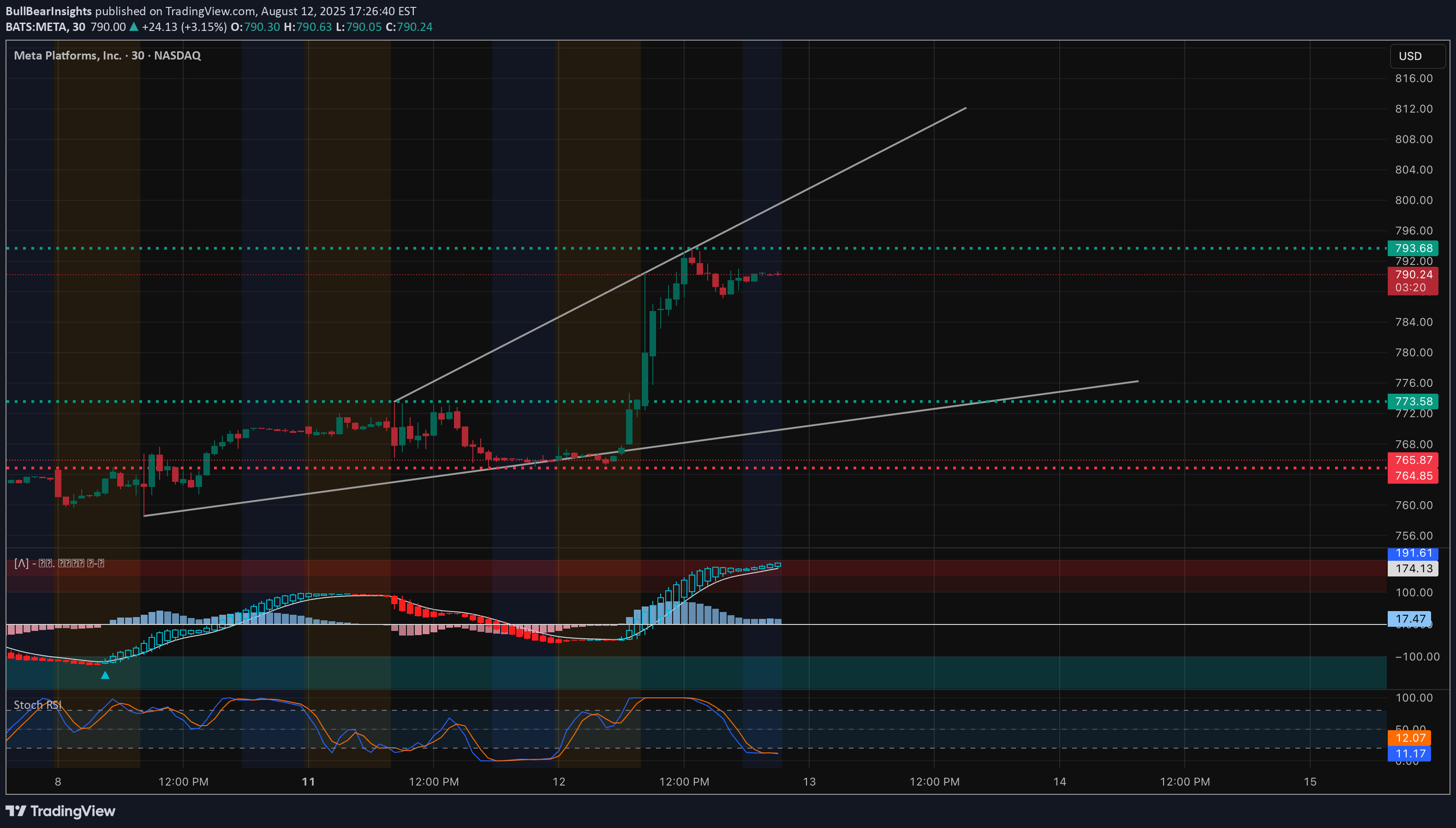Click the 17.47 histogram value label
Viewport: 1456px width, 828px height.
1409,619
